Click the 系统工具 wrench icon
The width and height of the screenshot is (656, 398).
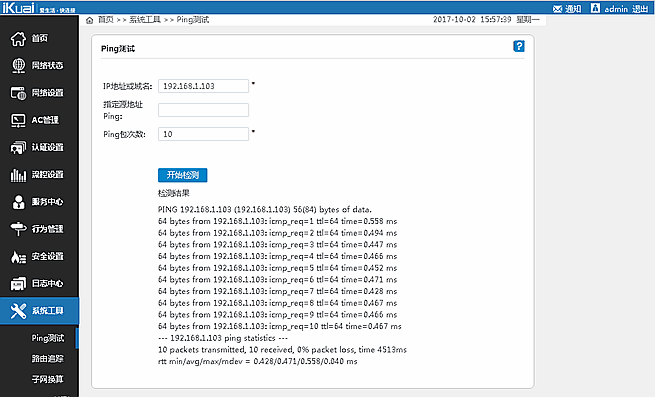pyautogui.click(x=18, y=311)
